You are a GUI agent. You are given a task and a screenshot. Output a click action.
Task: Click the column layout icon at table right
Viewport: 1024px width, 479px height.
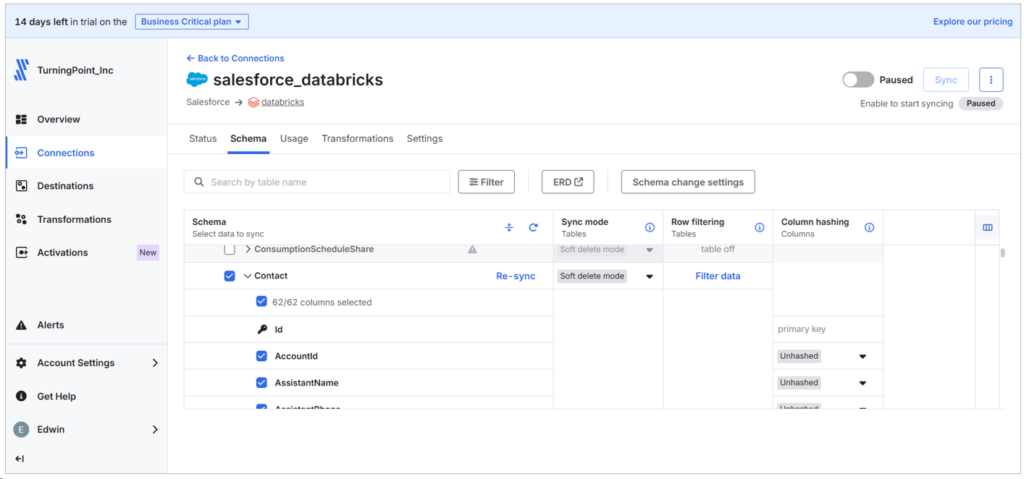pos(987,227)
